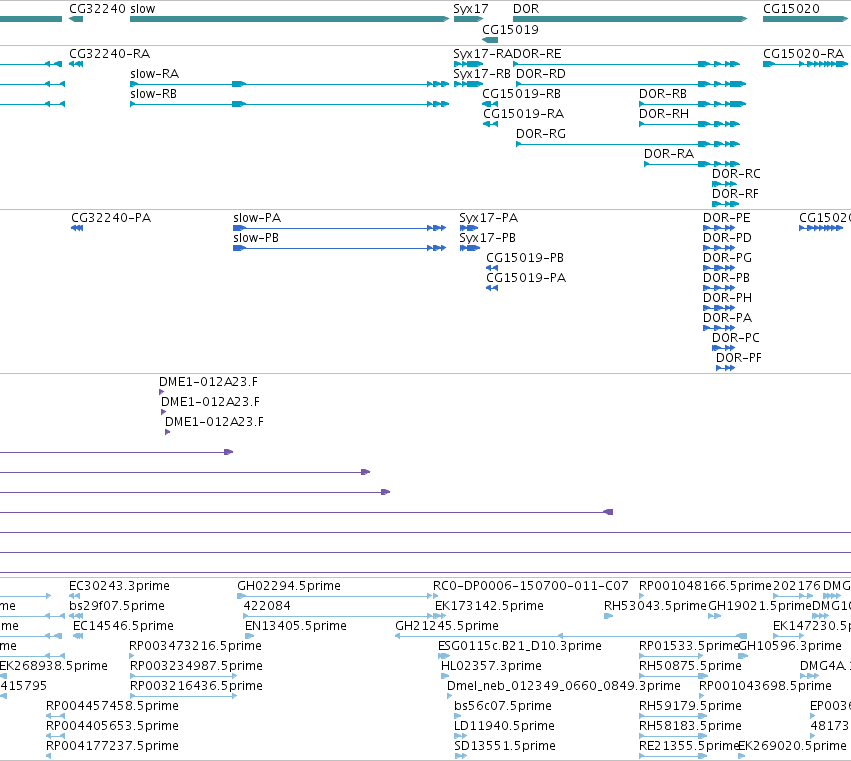The image size is (851, 761).
Task: Select the DOR-PD protein label
Action: click(727, 238)
